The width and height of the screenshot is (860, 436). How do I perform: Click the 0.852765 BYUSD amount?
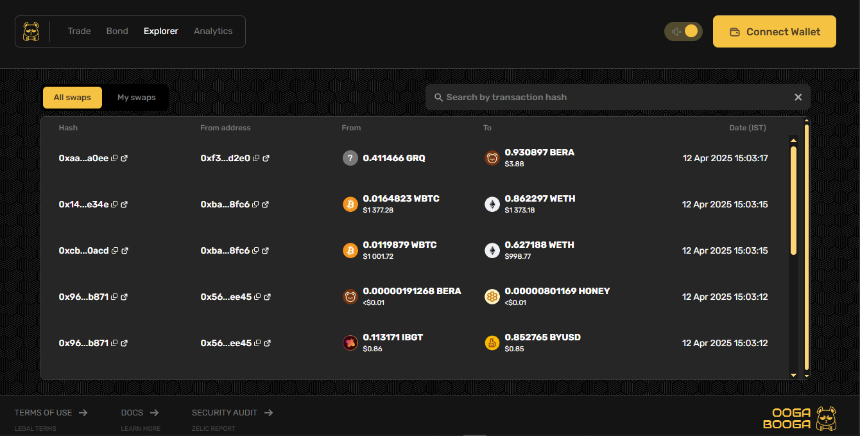click(542, 337)
